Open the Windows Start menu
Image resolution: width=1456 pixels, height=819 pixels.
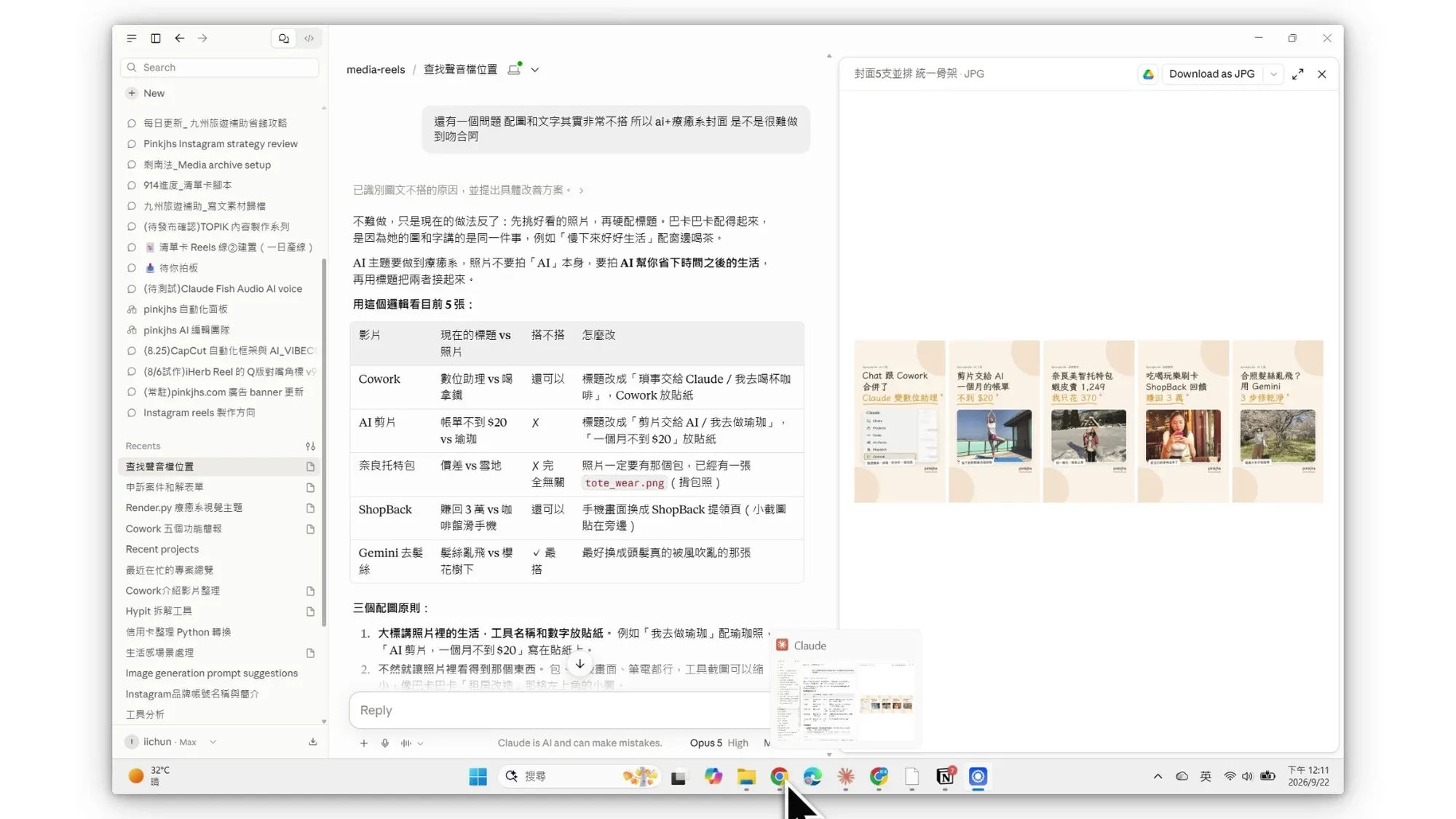coord(478,777)
